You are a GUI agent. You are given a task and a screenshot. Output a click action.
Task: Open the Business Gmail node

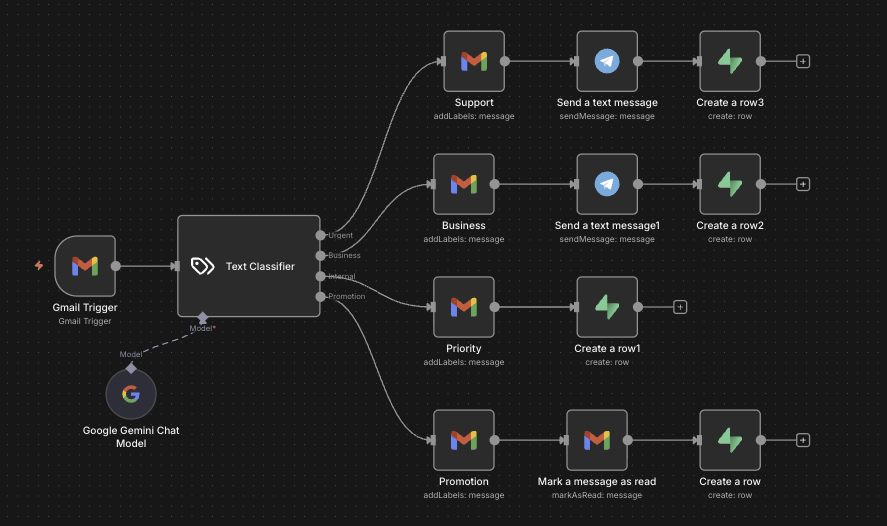[x=464, y=184]
